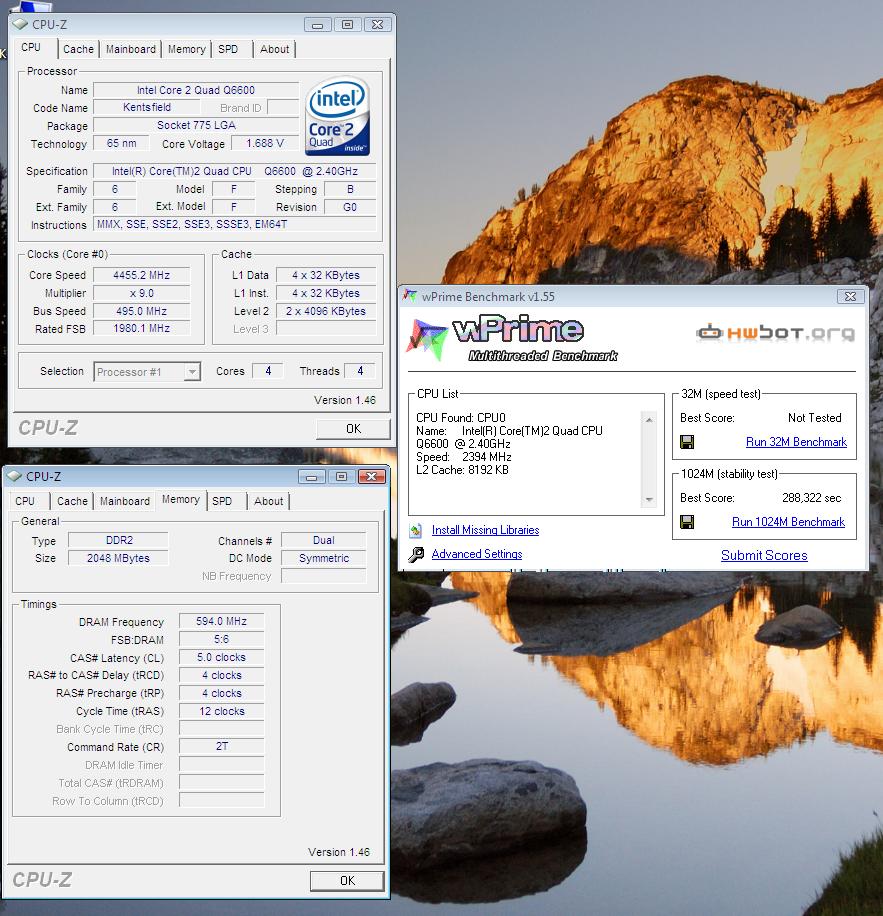Open SPD tab in bottom CPU-Z window
This screenshot has width=883, height=916.
coord(222,501)
